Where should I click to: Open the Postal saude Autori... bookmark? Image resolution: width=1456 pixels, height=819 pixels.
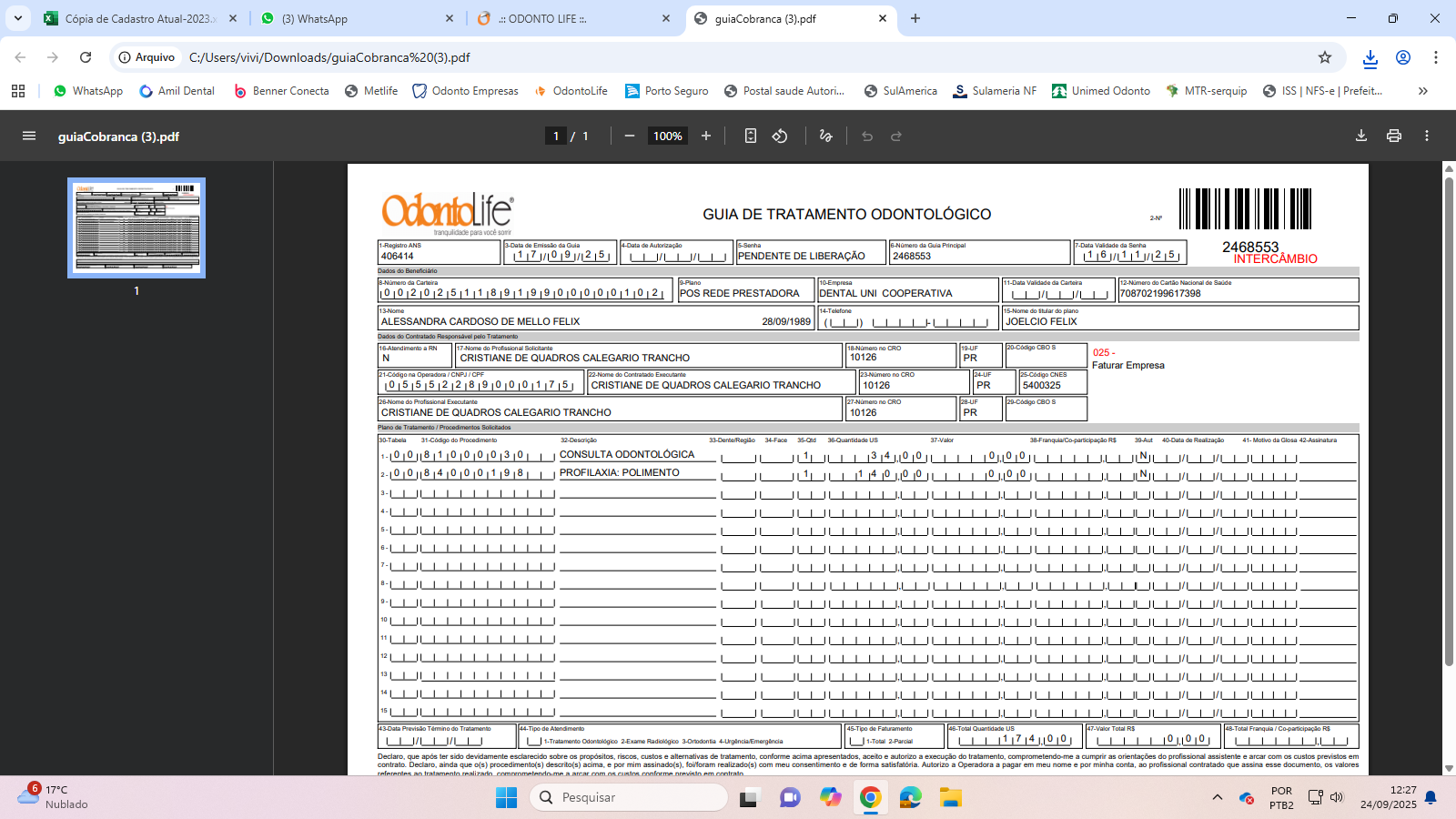[x=784, y=91]
